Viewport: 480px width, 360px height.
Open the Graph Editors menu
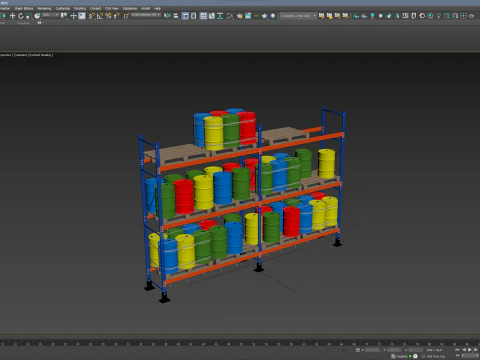click(x=24, y=8)
